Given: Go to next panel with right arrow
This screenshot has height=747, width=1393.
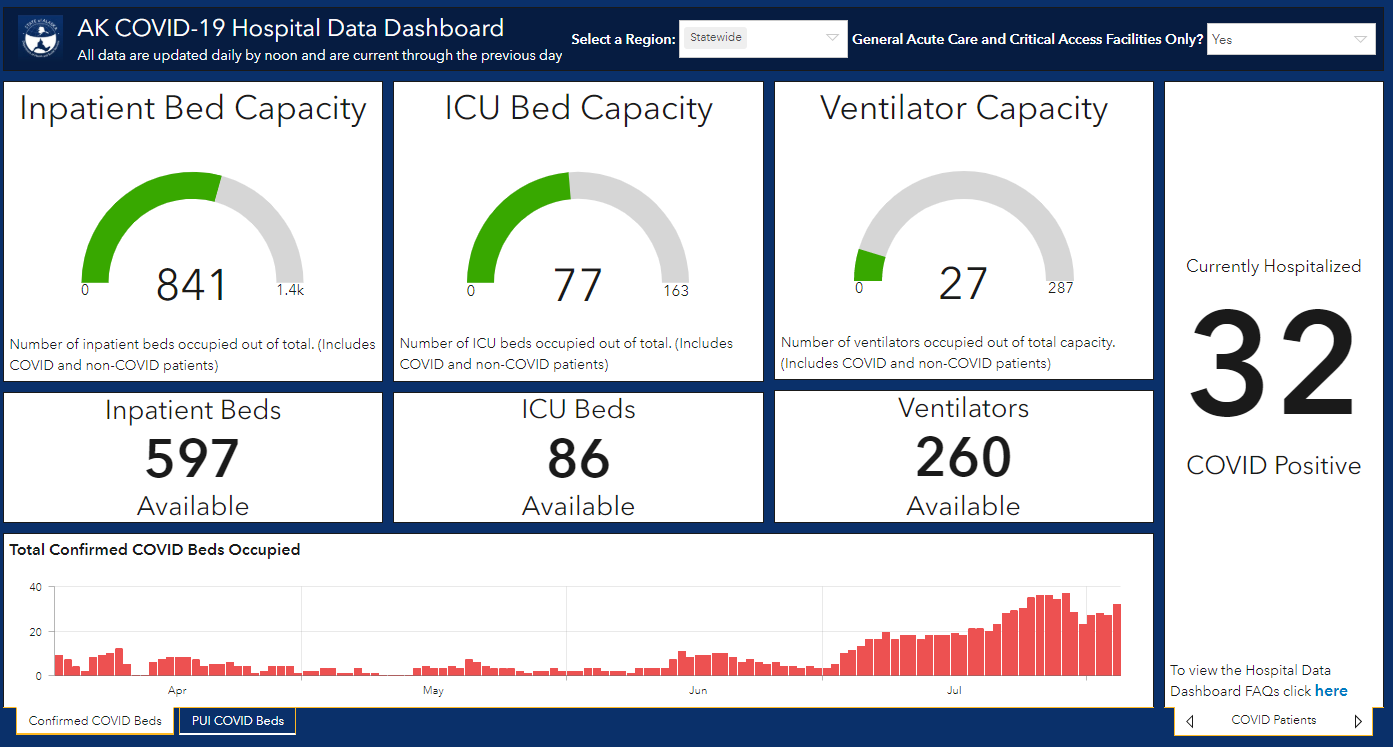Looking at the screenshot, I should coord(1358,721).
